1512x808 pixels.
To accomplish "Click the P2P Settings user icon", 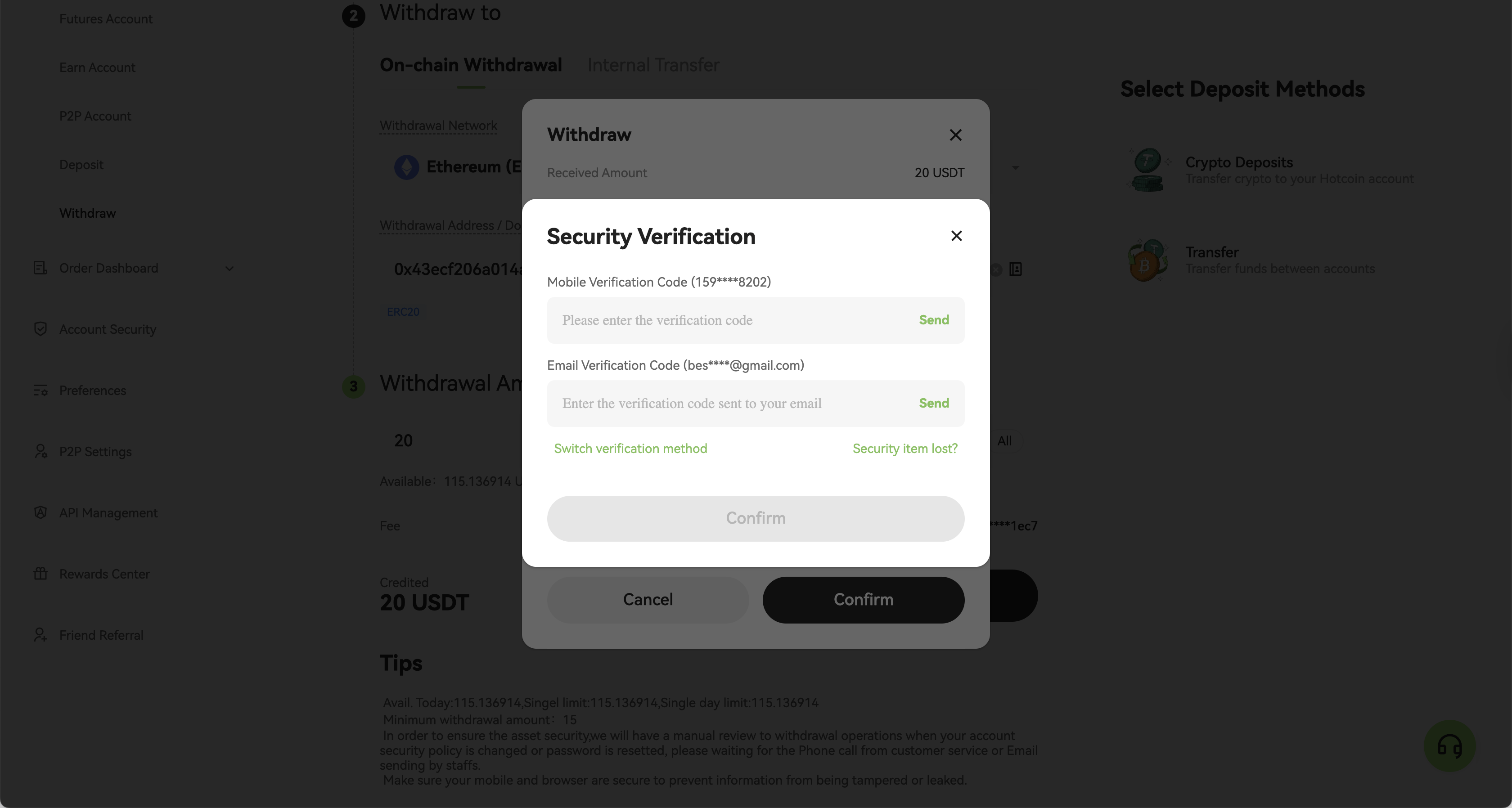I will [40, 451].
